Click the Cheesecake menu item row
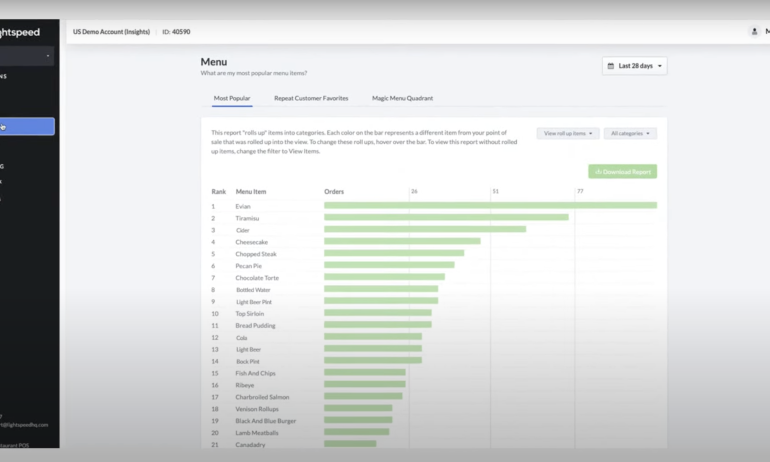This screenshot has width=770, height=462. (250, 241)
